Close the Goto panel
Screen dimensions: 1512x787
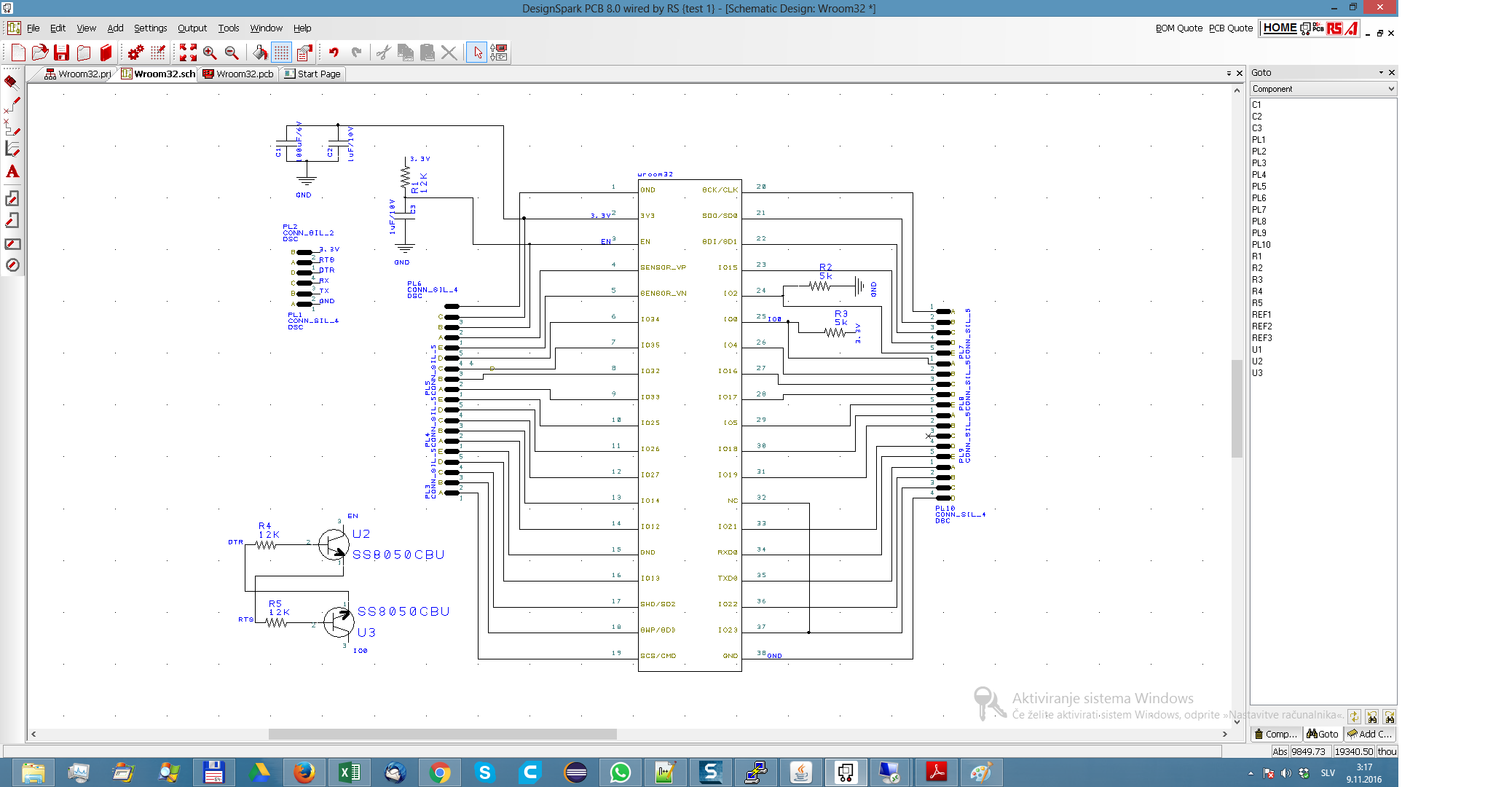[1392, 72]
